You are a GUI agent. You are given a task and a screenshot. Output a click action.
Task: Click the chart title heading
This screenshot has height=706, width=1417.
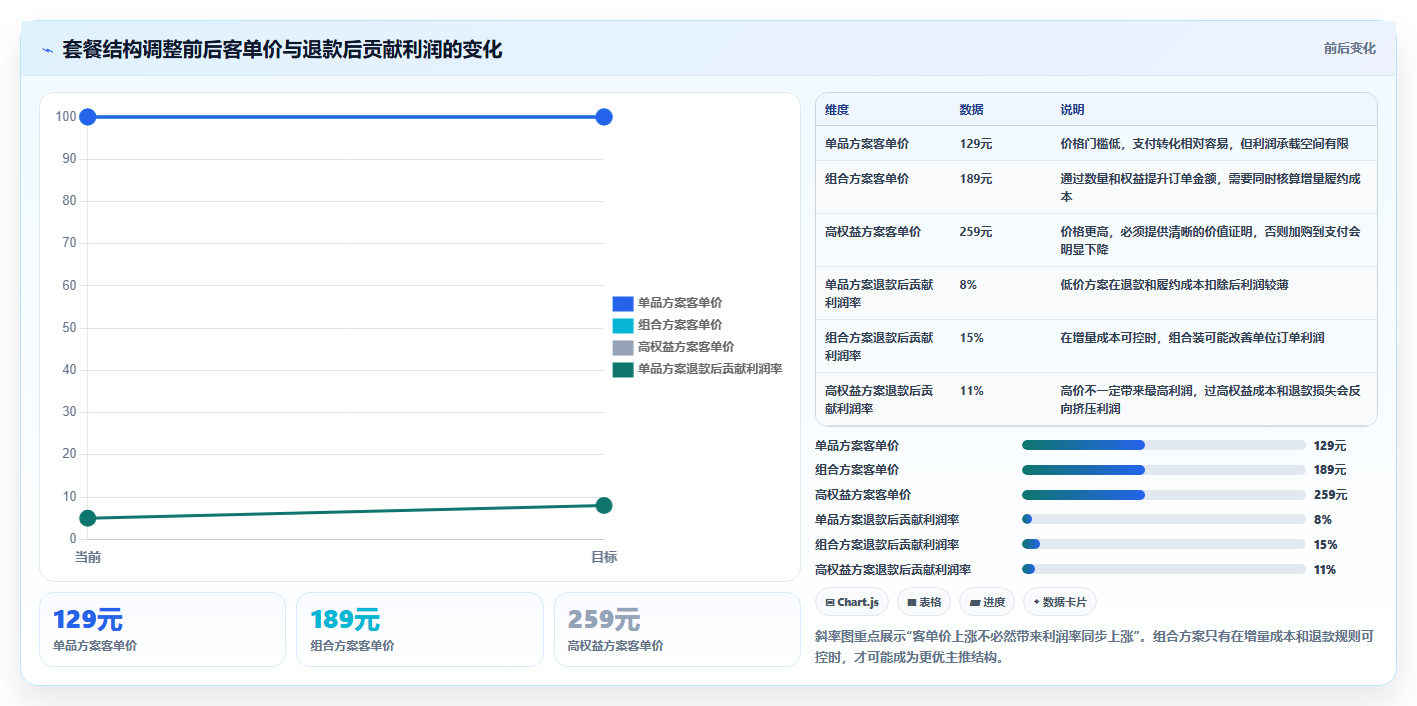point(282,49)
